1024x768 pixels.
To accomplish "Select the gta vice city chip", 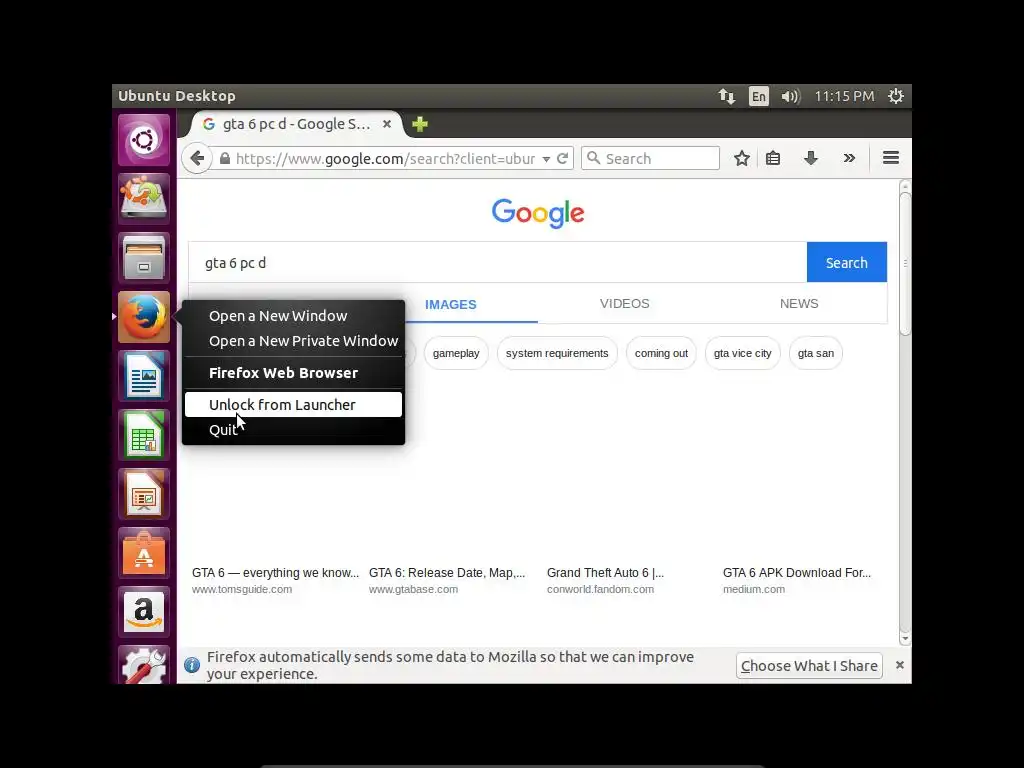I will click(743, 353).
